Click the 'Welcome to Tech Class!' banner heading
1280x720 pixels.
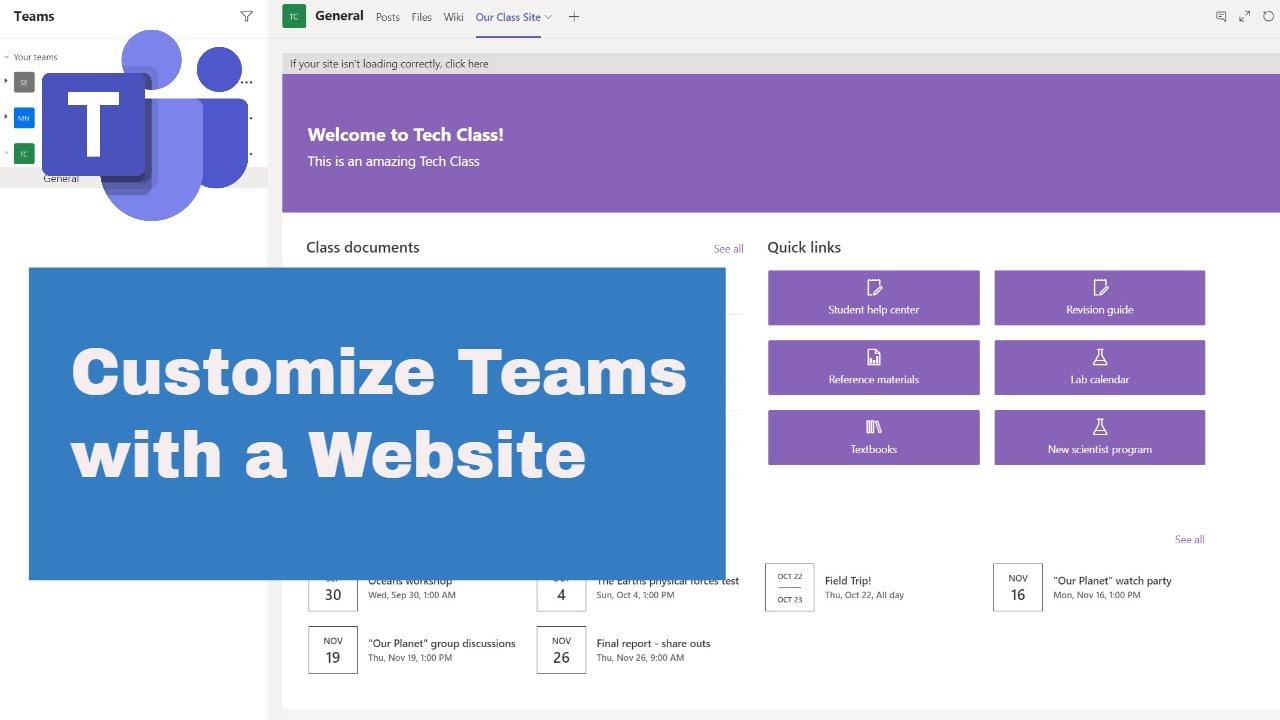pyautogui.click(x=406, y=135)
